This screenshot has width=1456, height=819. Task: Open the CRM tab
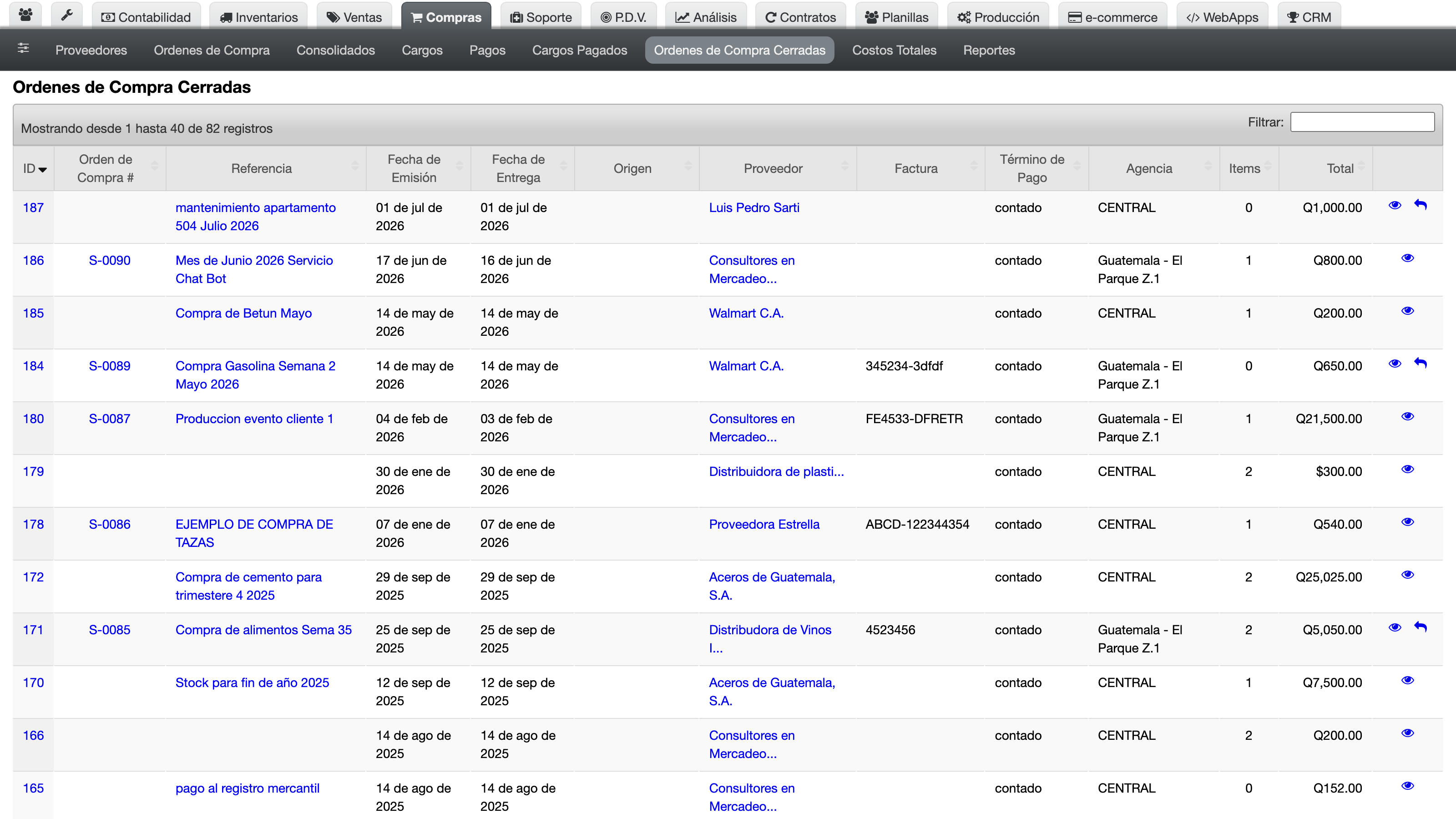[x=1309, y=16]
